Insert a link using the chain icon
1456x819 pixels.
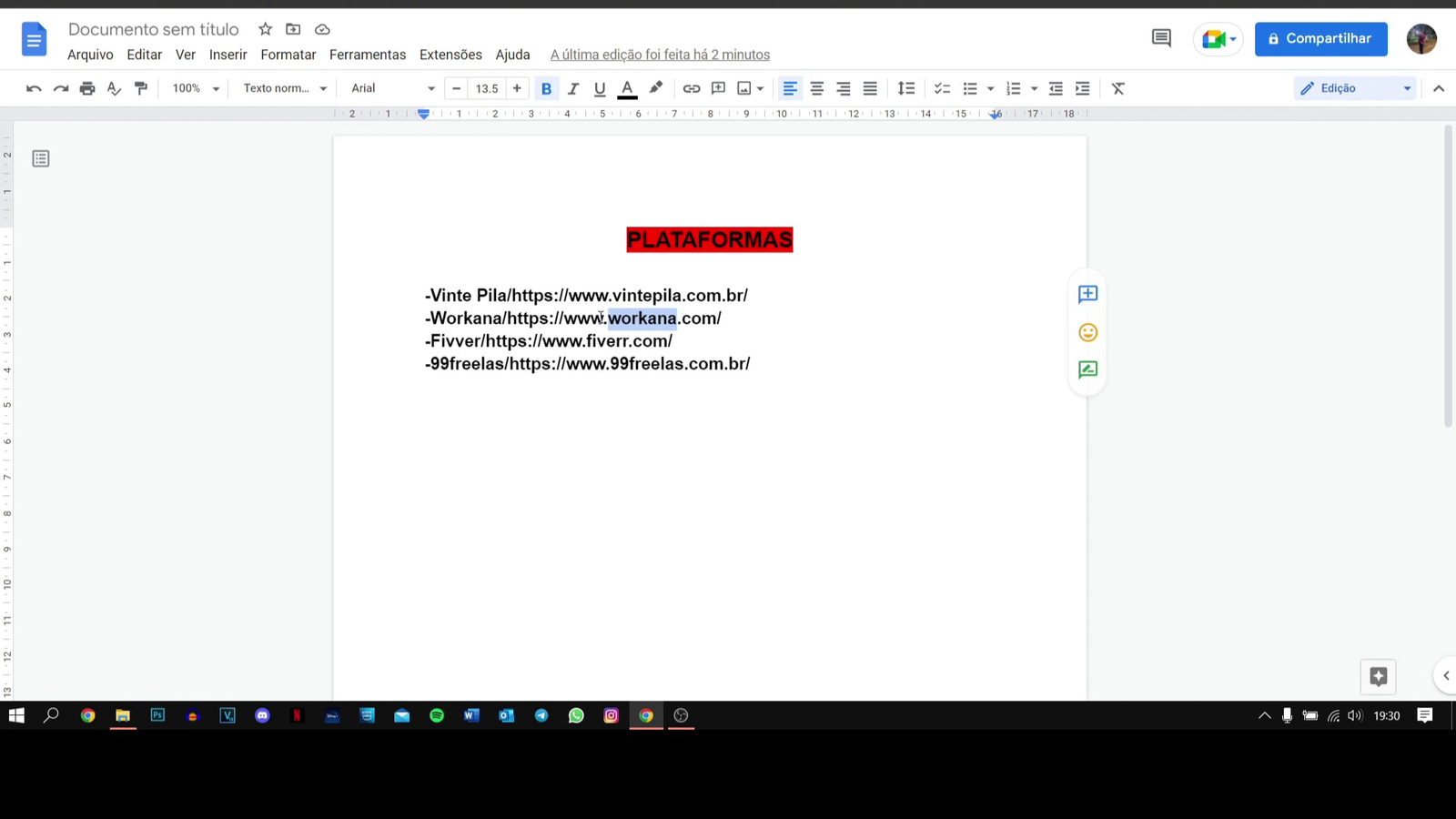point(692,88)
